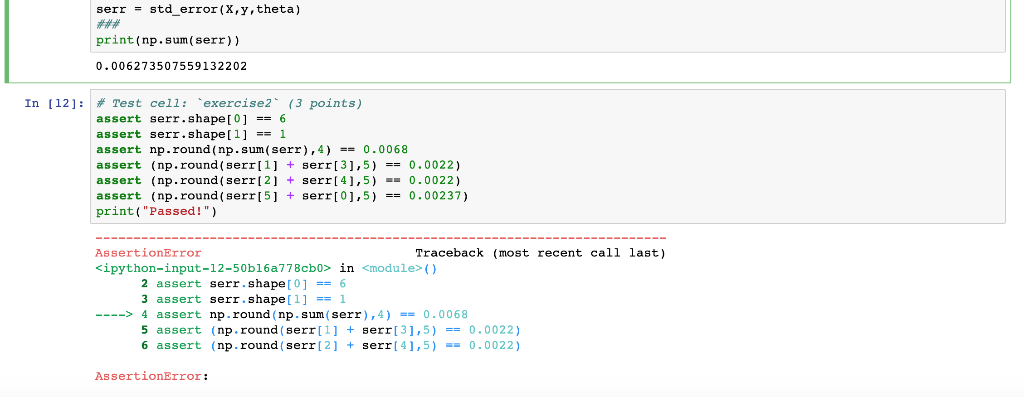Click the 'print(np.sum(serr))' code line
The width and height of the screenshot is (1024, 397).
point(168,40)
